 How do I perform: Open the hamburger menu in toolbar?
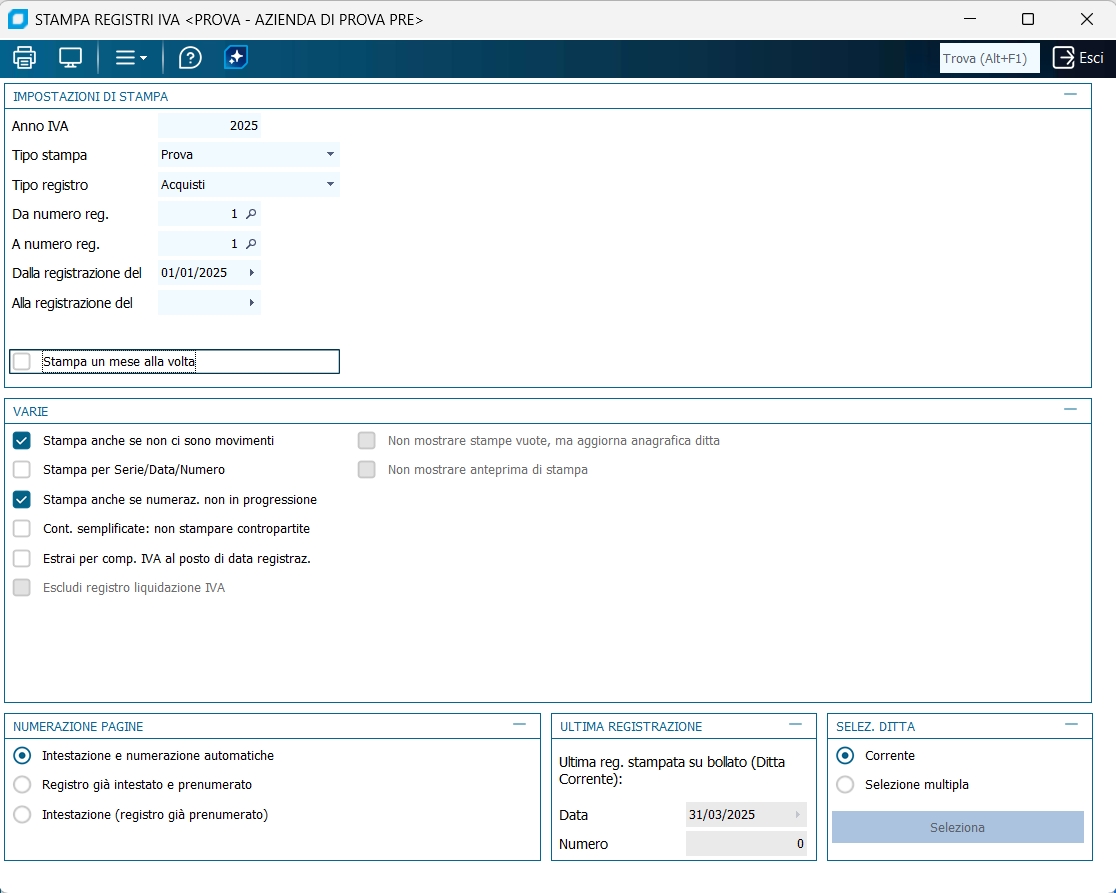[130, 57]
